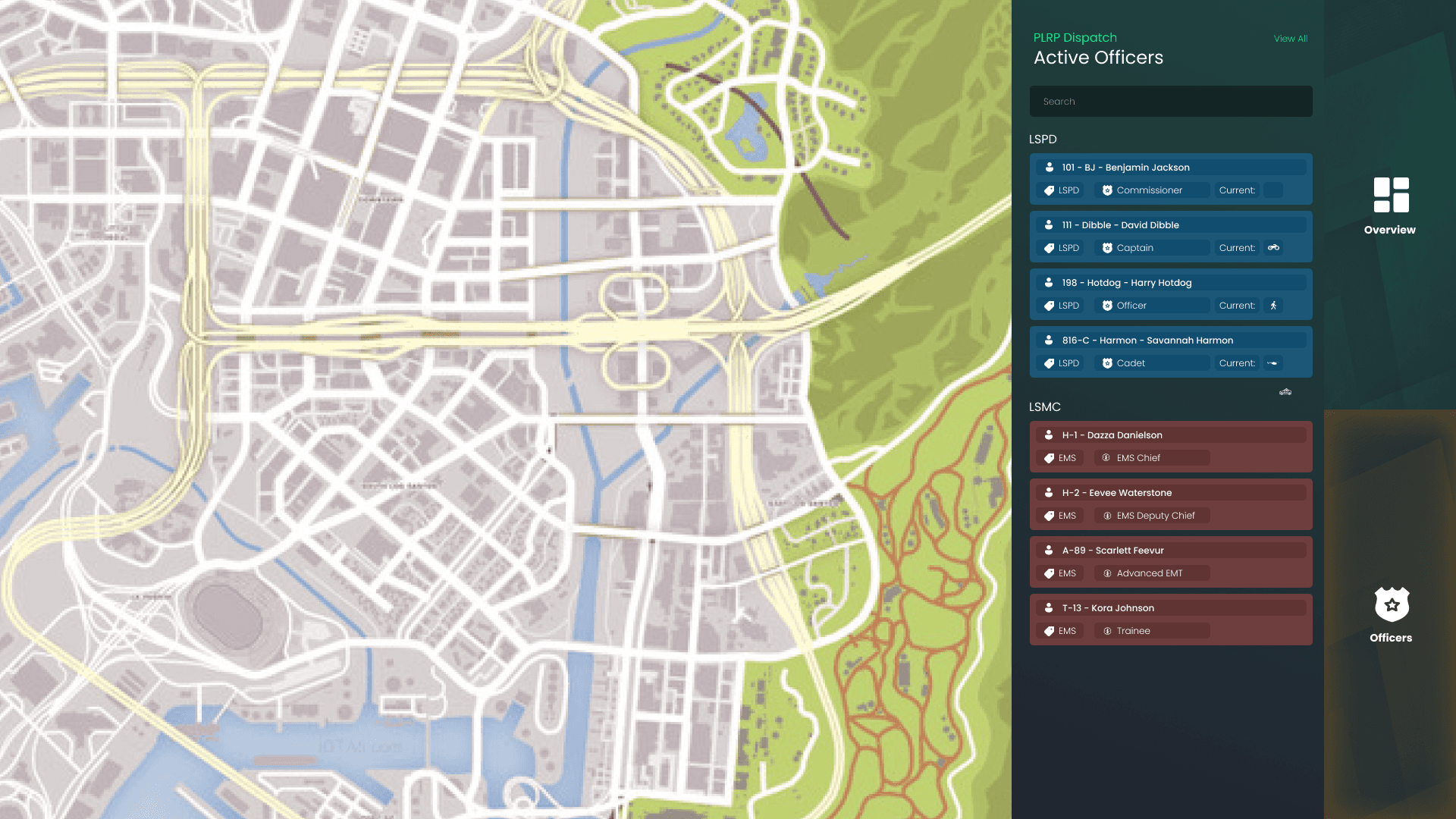Click the on-foot status icon for Harry Hotdog

click(1273, 306)
